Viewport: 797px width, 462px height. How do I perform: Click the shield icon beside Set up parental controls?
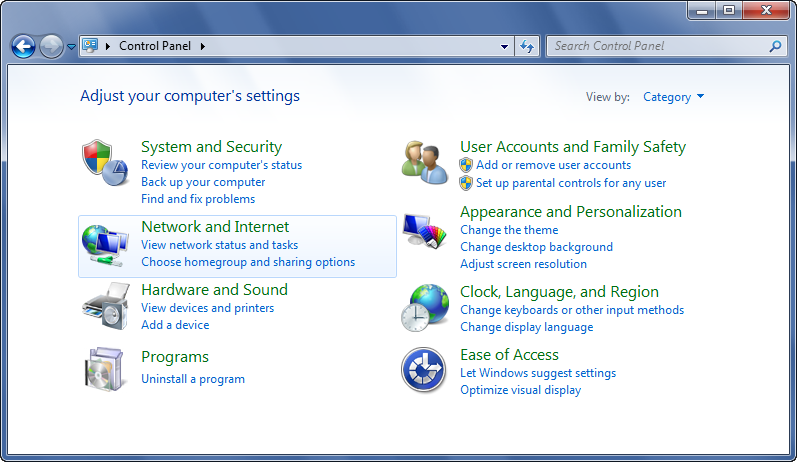pyautogui.click(x=466, y=183)
